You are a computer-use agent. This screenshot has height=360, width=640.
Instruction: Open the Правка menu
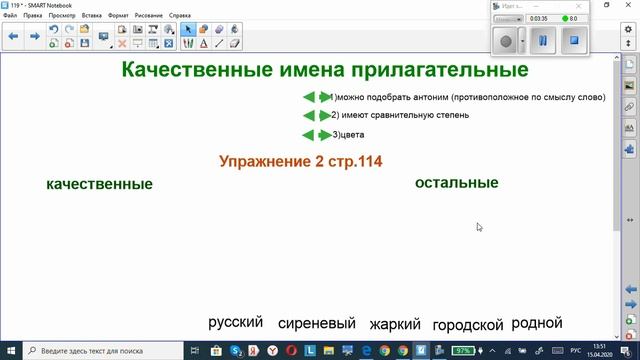pyautogui.click(x=33, y=16)
